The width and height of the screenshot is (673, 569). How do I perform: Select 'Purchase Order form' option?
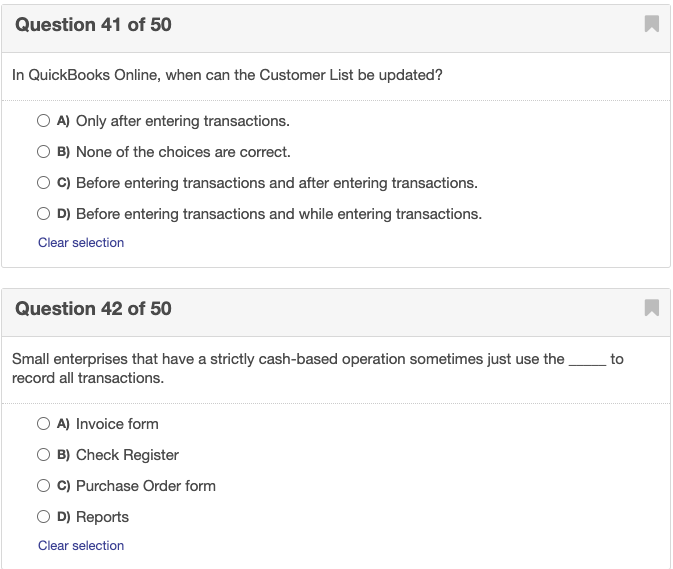tap(43, 485)
